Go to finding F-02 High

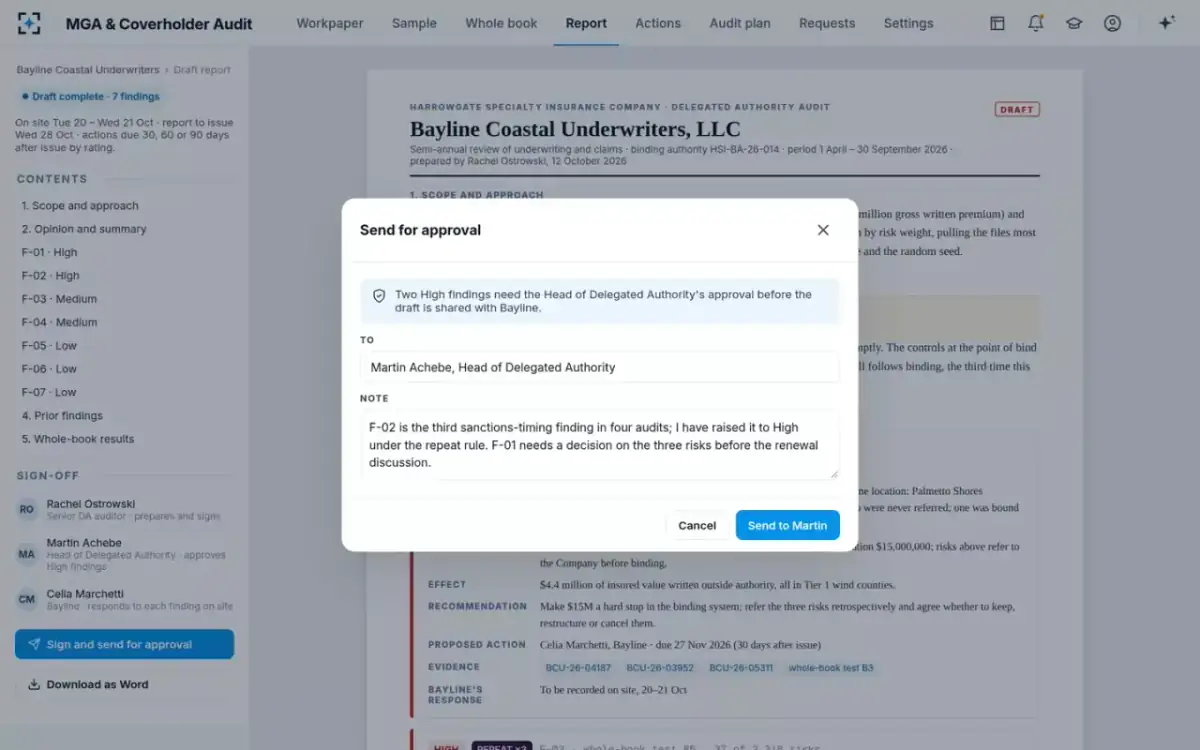50,275
